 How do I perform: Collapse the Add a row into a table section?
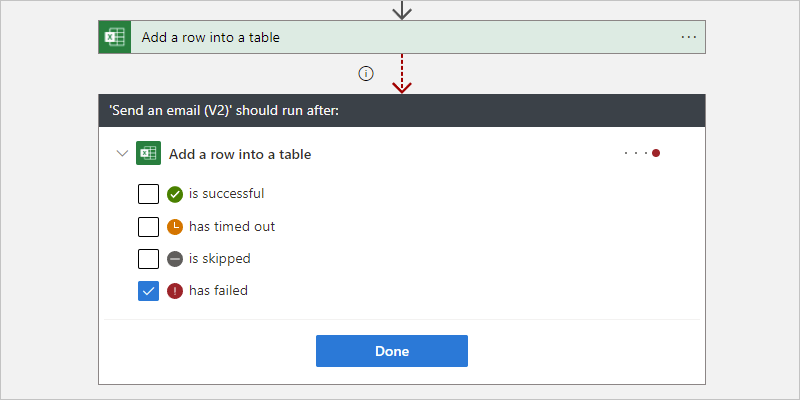pyautogui.click(x=122, y=154)
